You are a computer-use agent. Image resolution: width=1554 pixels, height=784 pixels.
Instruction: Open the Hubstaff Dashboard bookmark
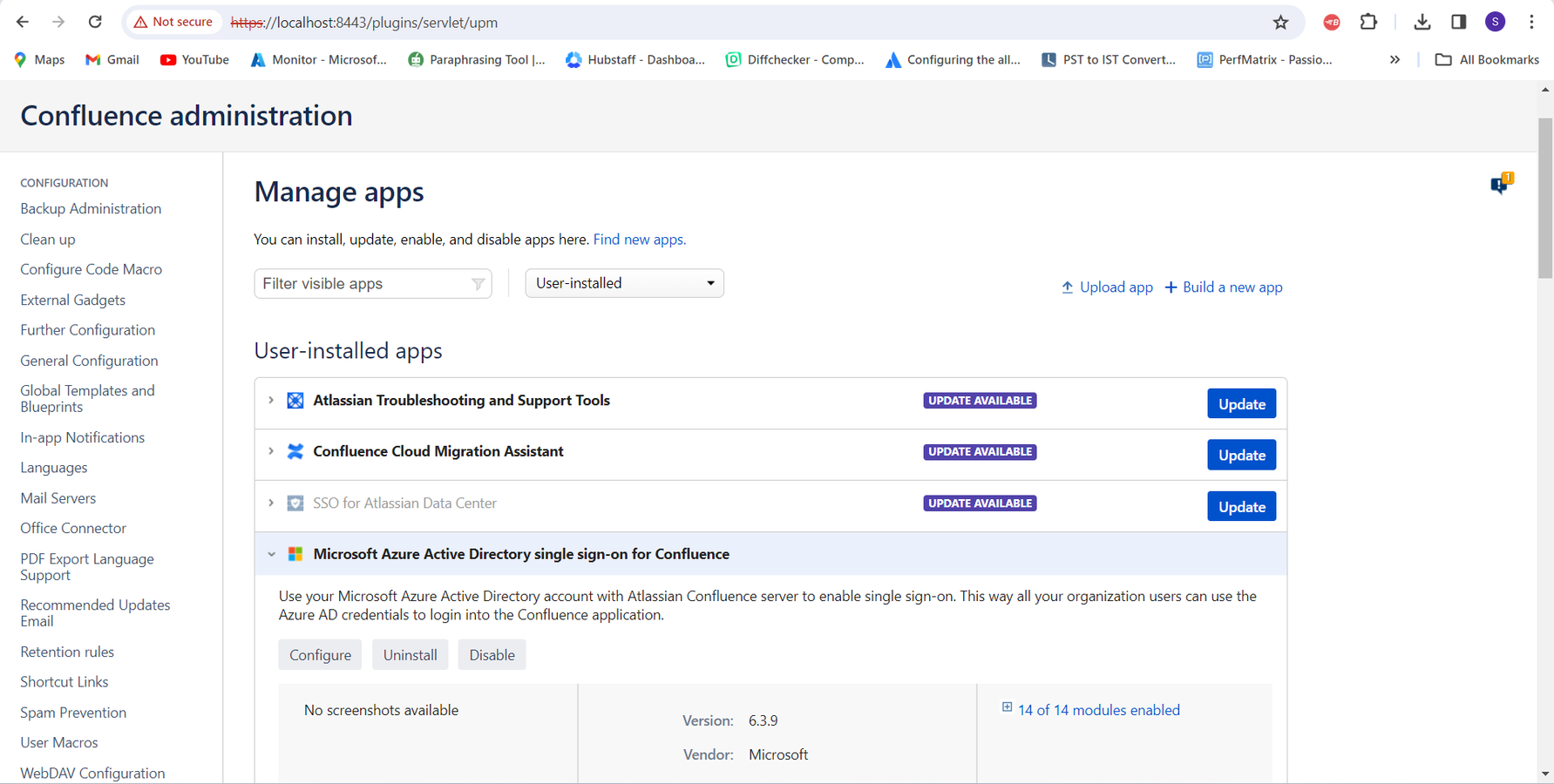(635, 59)
